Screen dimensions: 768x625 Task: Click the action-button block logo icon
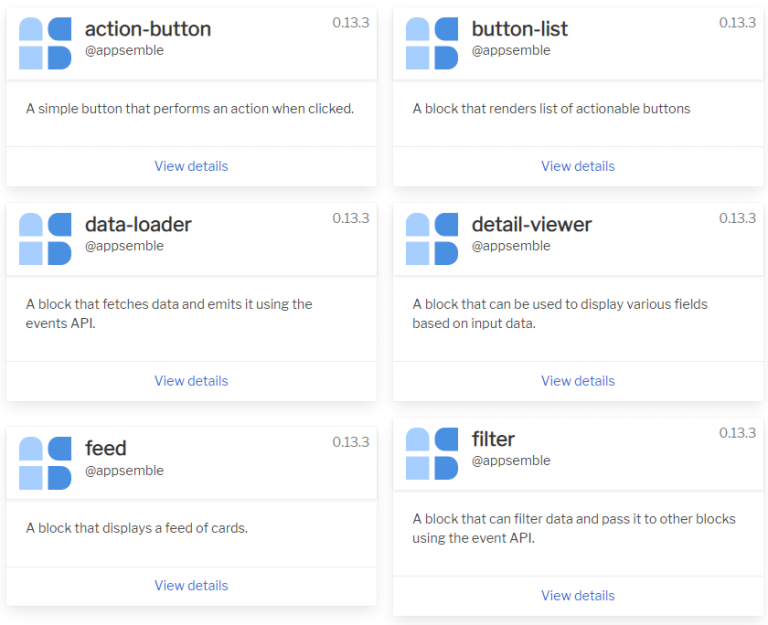[x=45, y=43]
